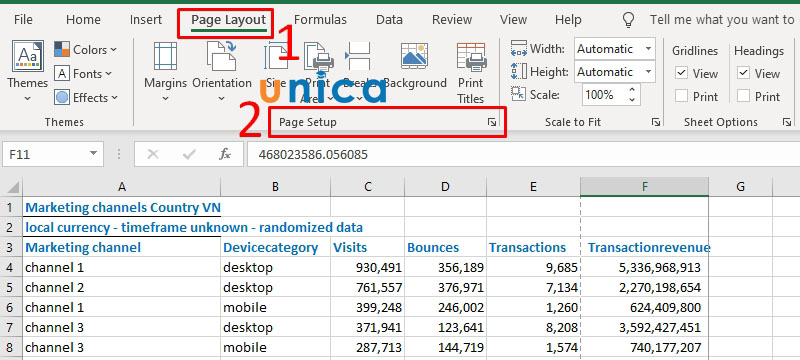
Task: Select row 4 header
Action: click(x=11, y=267)
